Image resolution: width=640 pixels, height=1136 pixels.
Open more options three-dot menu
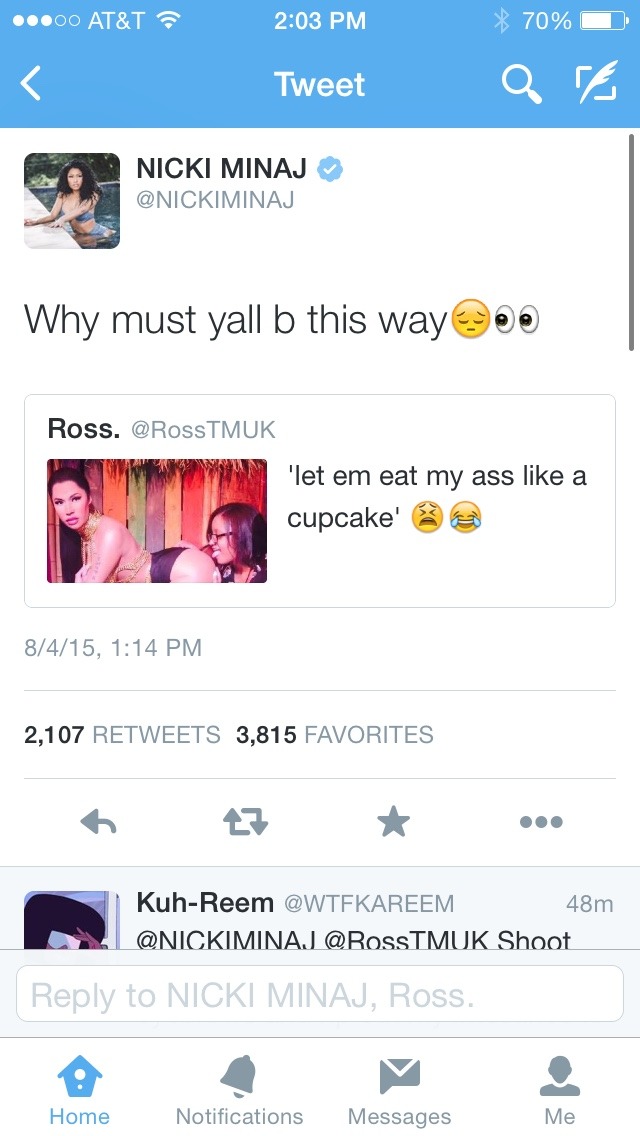click(541, 822)
